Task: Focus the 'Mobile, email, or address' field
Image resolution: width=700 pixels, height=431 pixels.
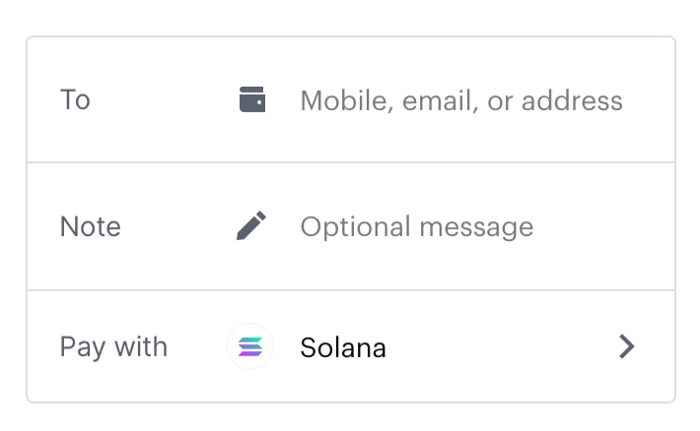Action: 461,100
